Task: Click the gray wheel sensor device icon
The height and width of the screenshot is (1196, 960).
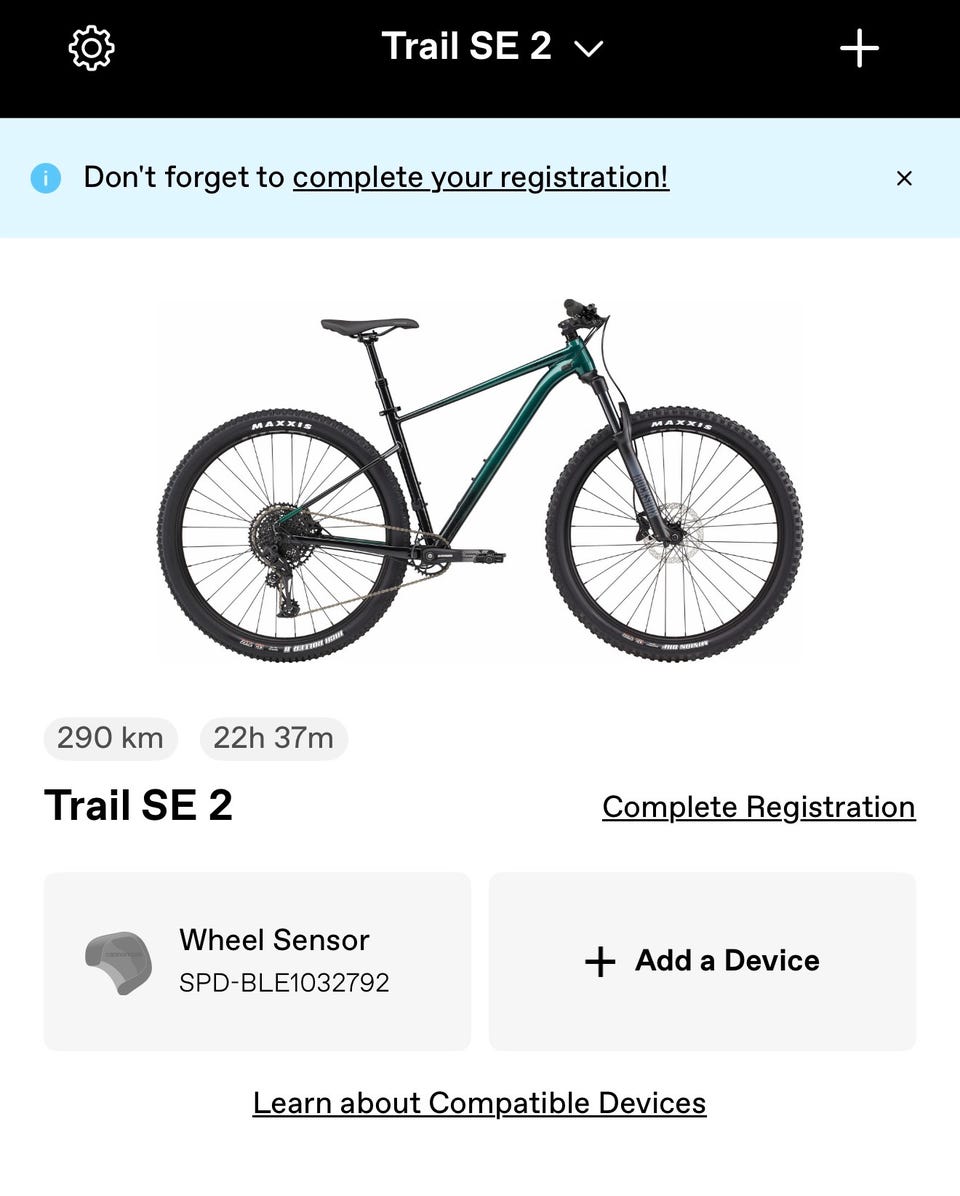Action: [118, 962]
